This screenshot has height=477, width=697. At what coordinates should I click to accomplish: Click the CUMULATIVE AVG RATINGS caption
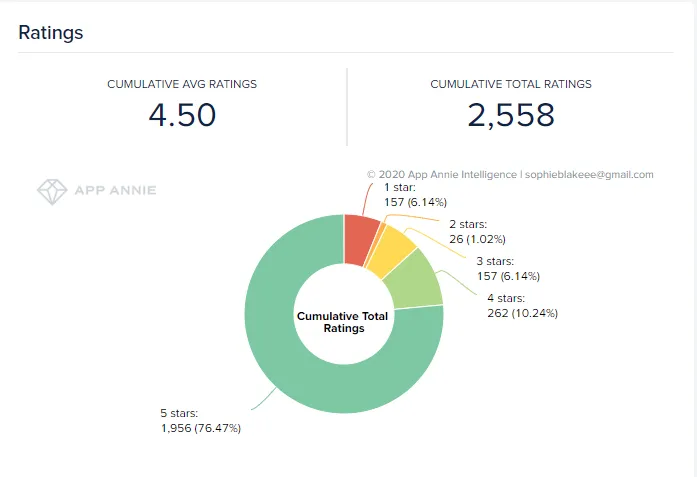pos(182,84)
